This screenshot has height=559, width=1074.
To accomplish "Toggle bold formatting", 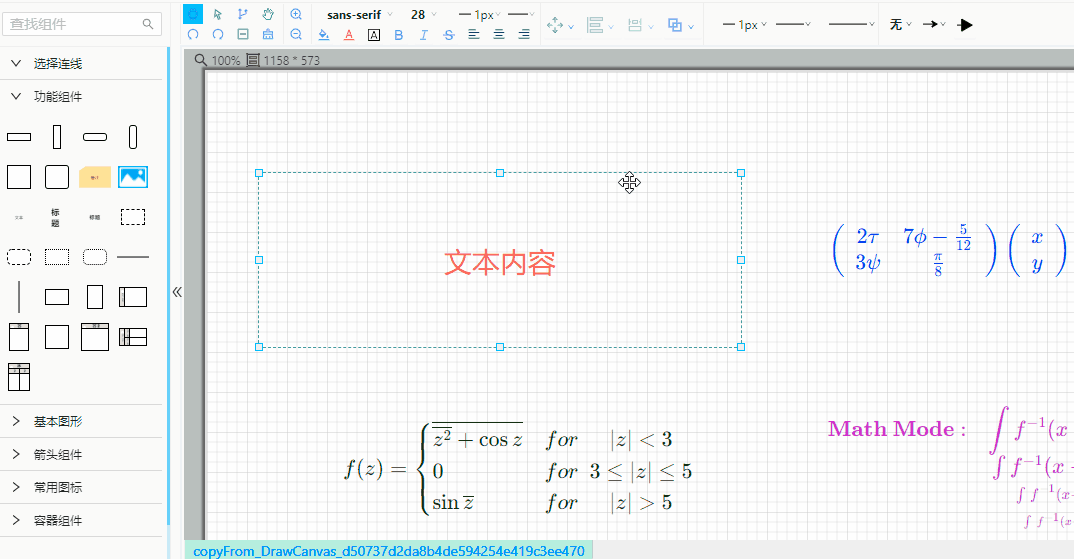I will click(399, 34).
